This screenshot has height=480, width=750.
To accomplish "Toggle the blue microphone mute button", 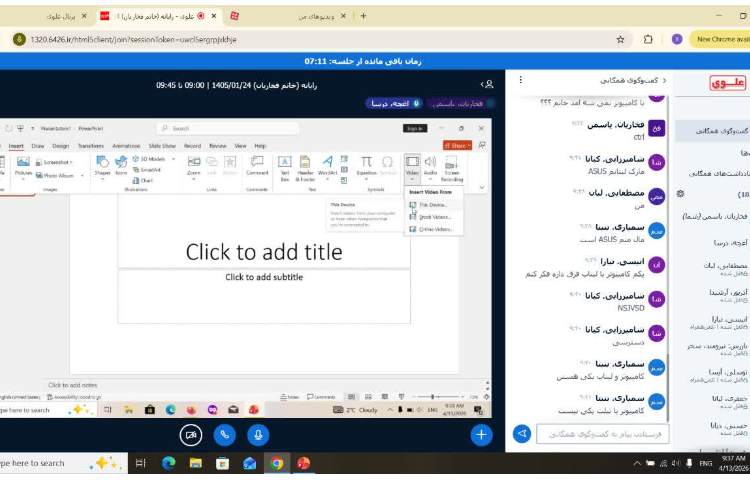I will (x=258, y=435).
